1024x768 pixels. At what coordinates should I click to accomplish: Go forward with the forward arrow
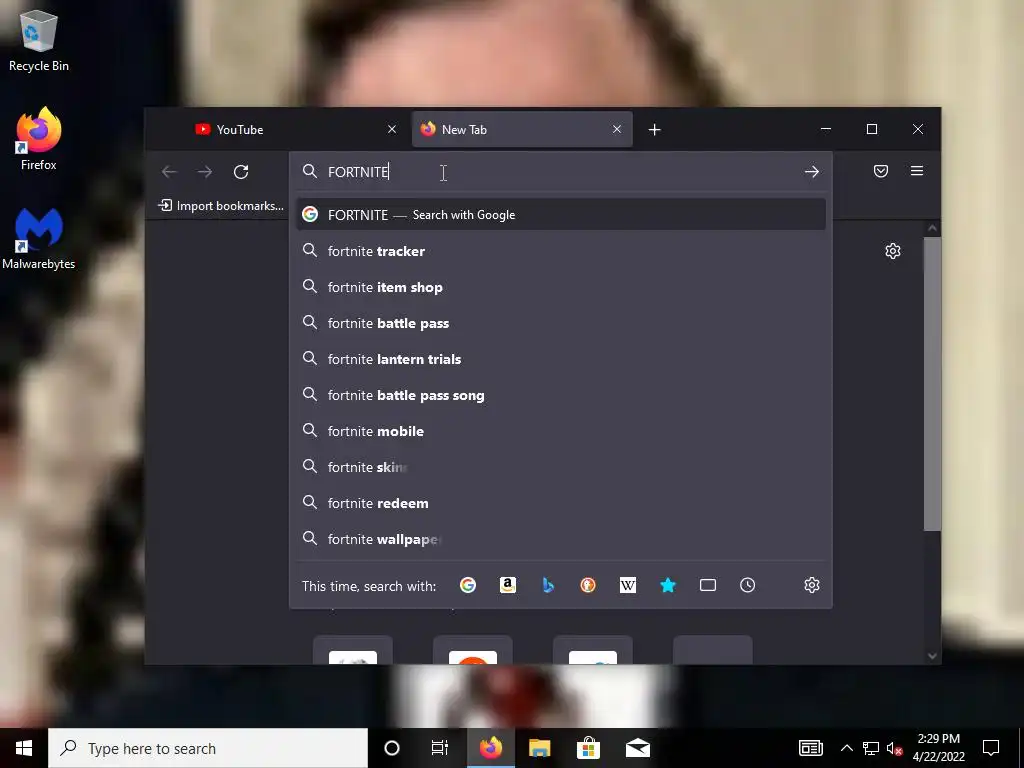point(205,172)
